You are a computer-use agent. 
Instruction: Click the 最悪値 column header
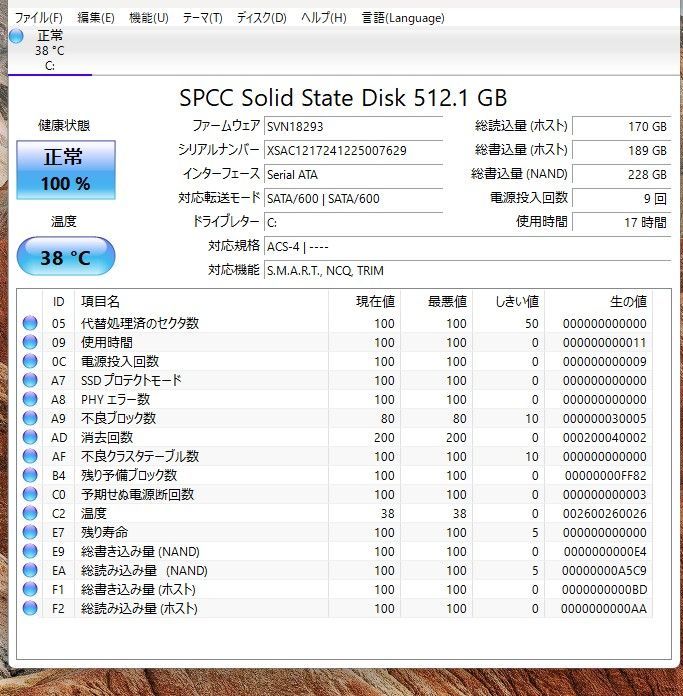[x=437, y=302]
